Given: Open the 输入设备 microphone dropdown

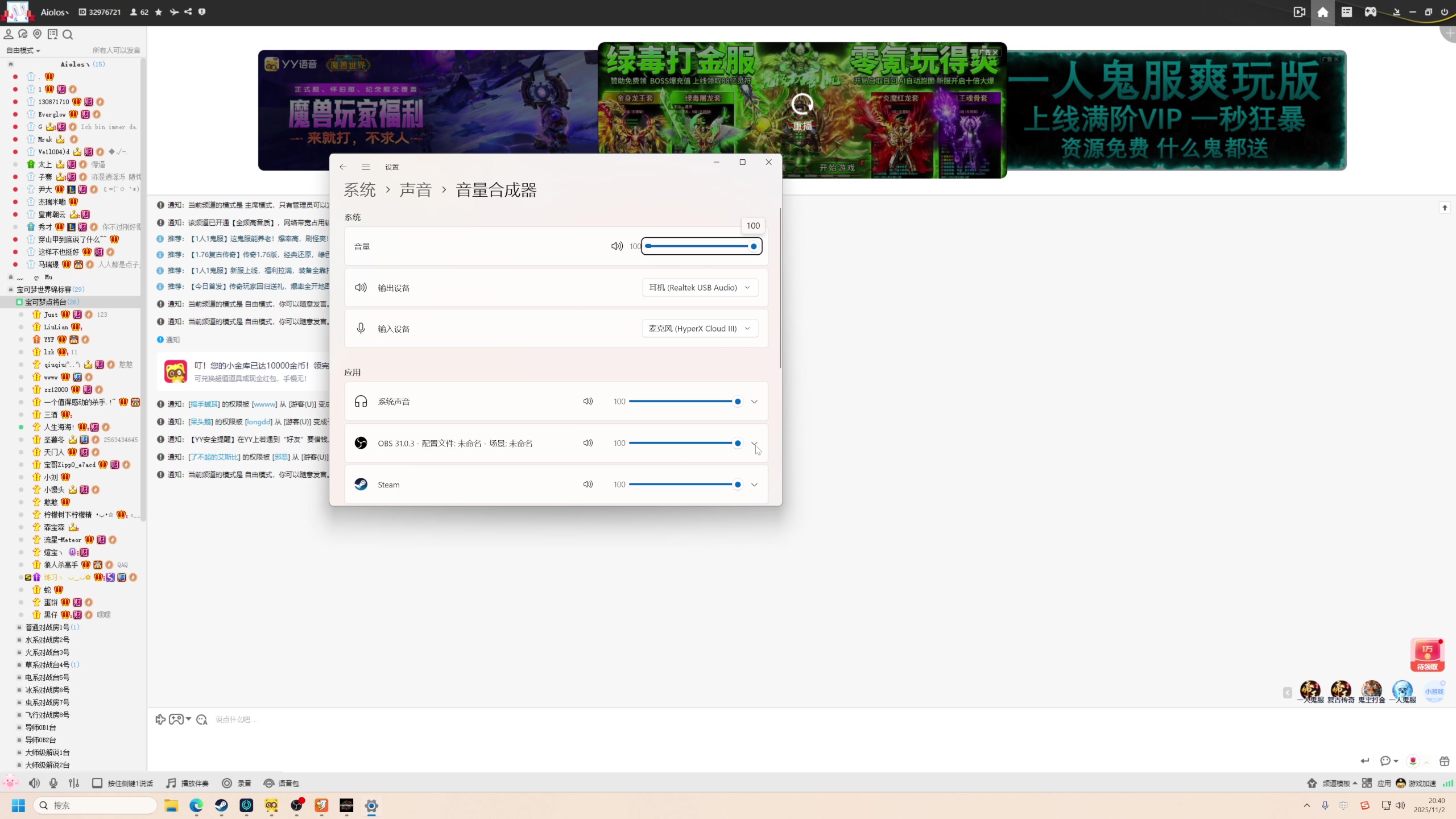Looking at the screenshot, I should [700, 329].
